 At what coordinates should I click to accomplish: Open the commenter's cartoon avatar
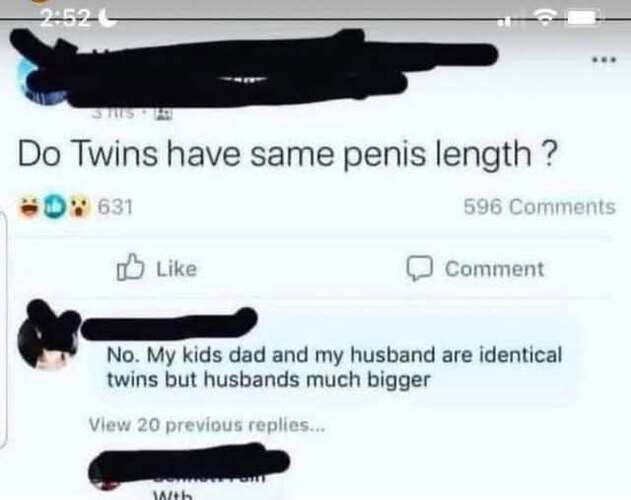tap(47, 335)
